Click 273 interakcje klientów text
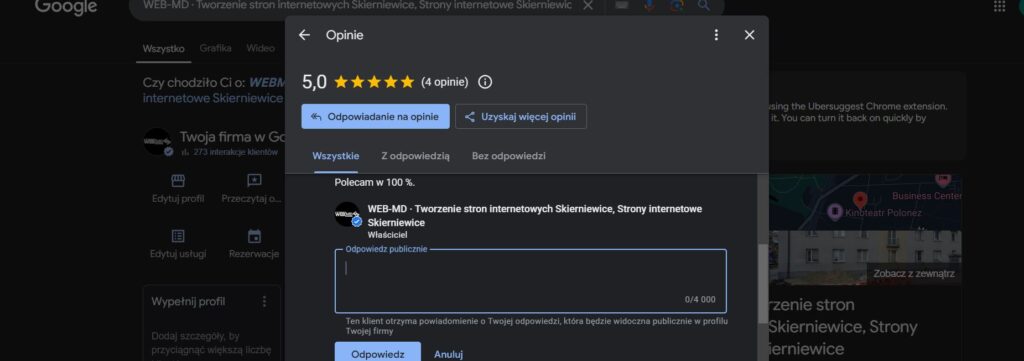Screen dimensions: 1024x361 [x=235, y=152]
